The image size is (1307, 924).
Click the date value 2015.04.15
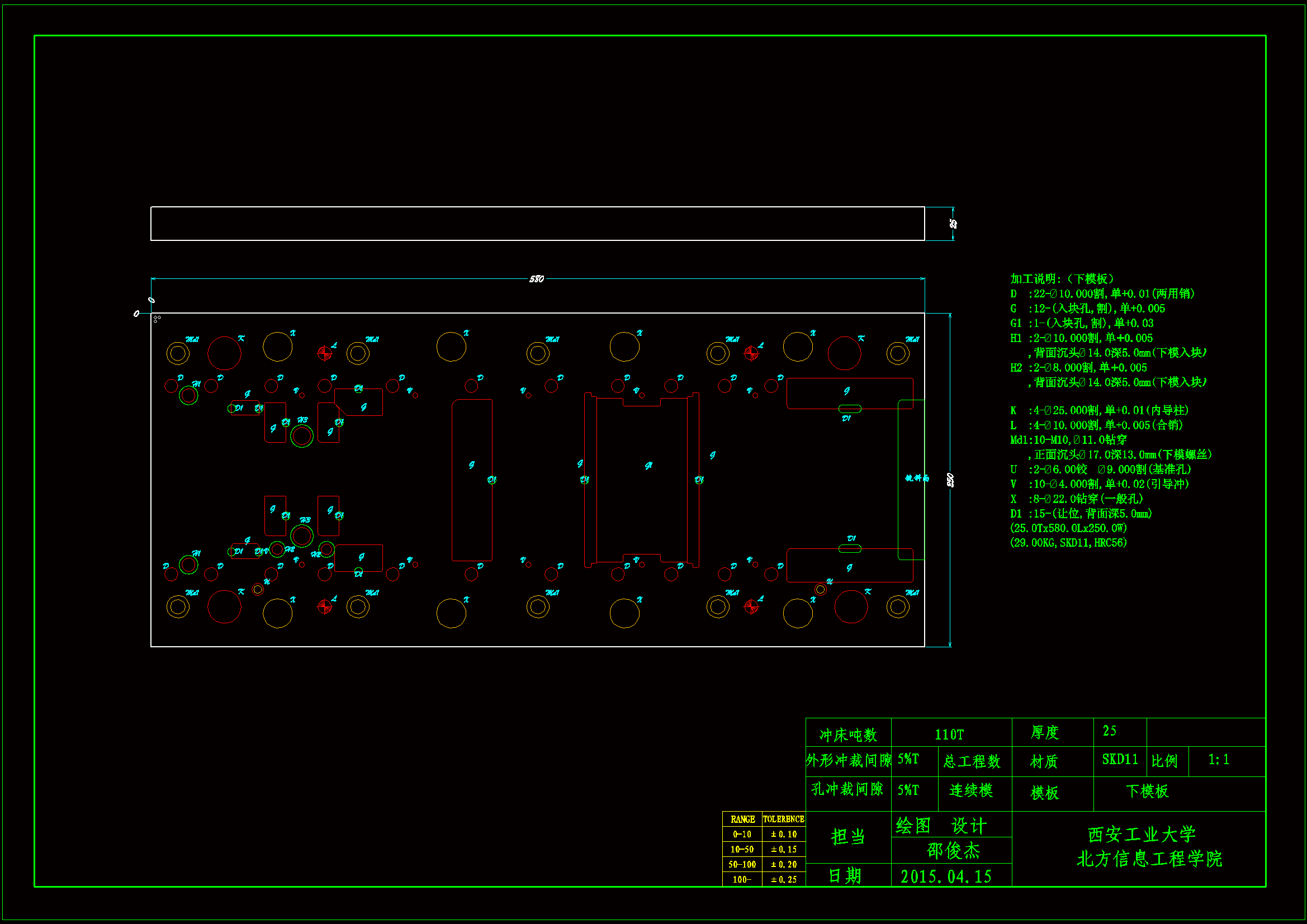click(946, 876)
